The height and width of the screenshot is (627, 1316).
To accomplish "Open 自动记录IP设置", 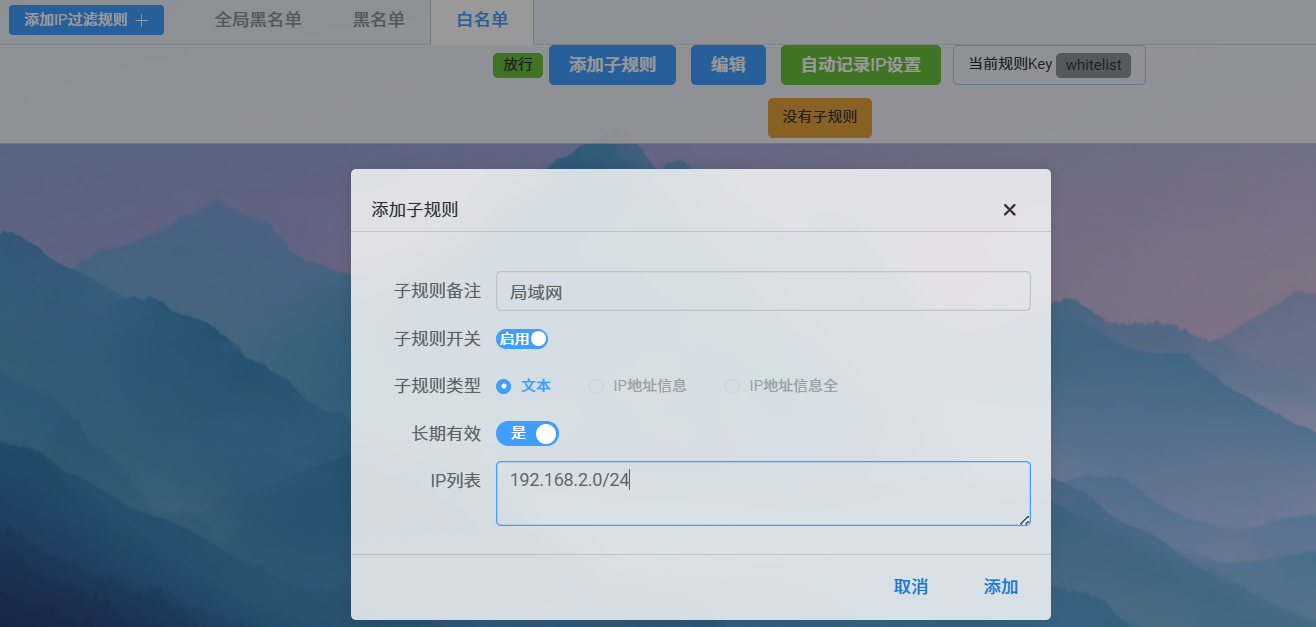I will [860, 65].
